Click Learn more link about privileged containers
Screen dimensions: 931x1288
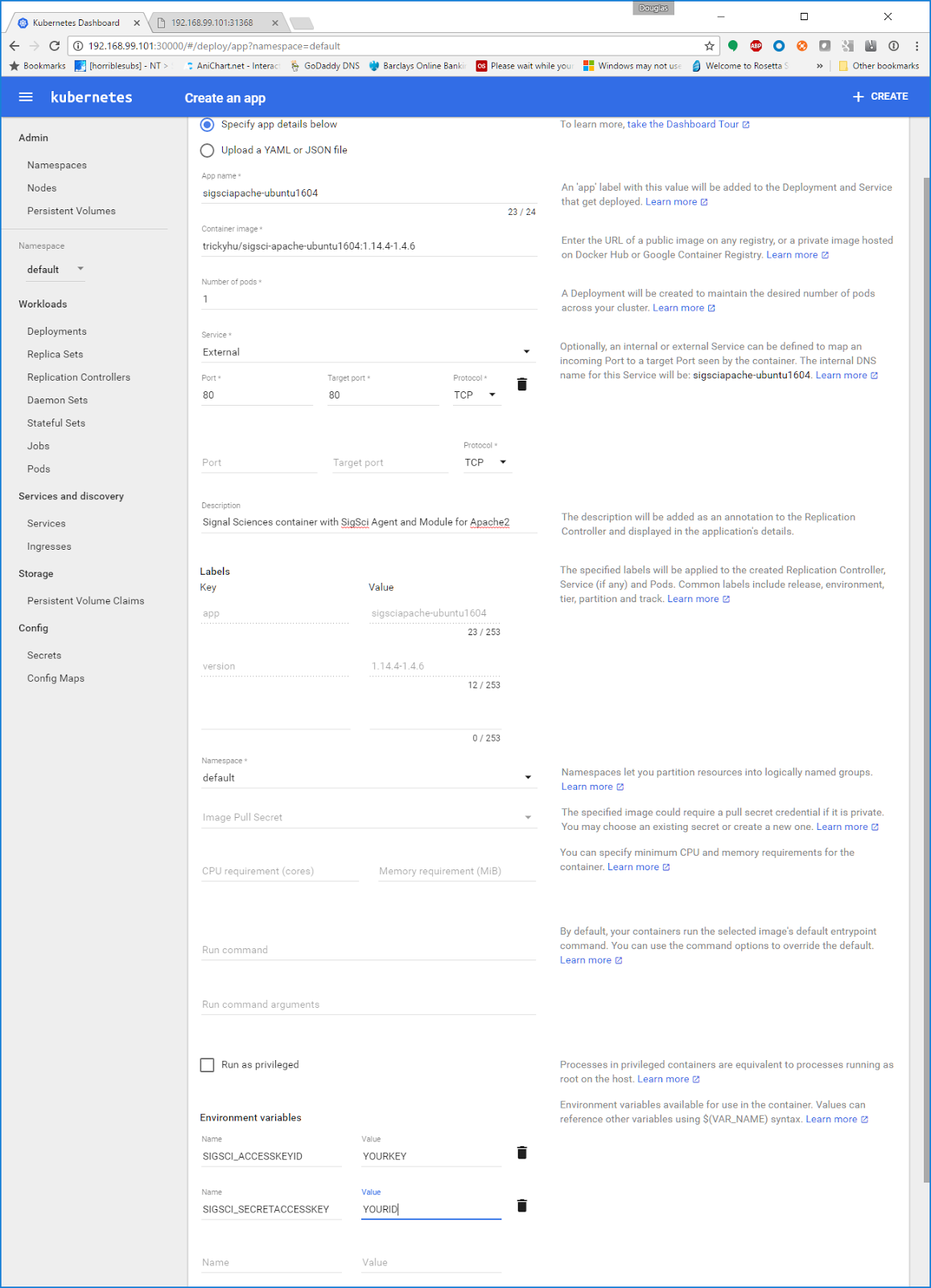click(669, 1080)
